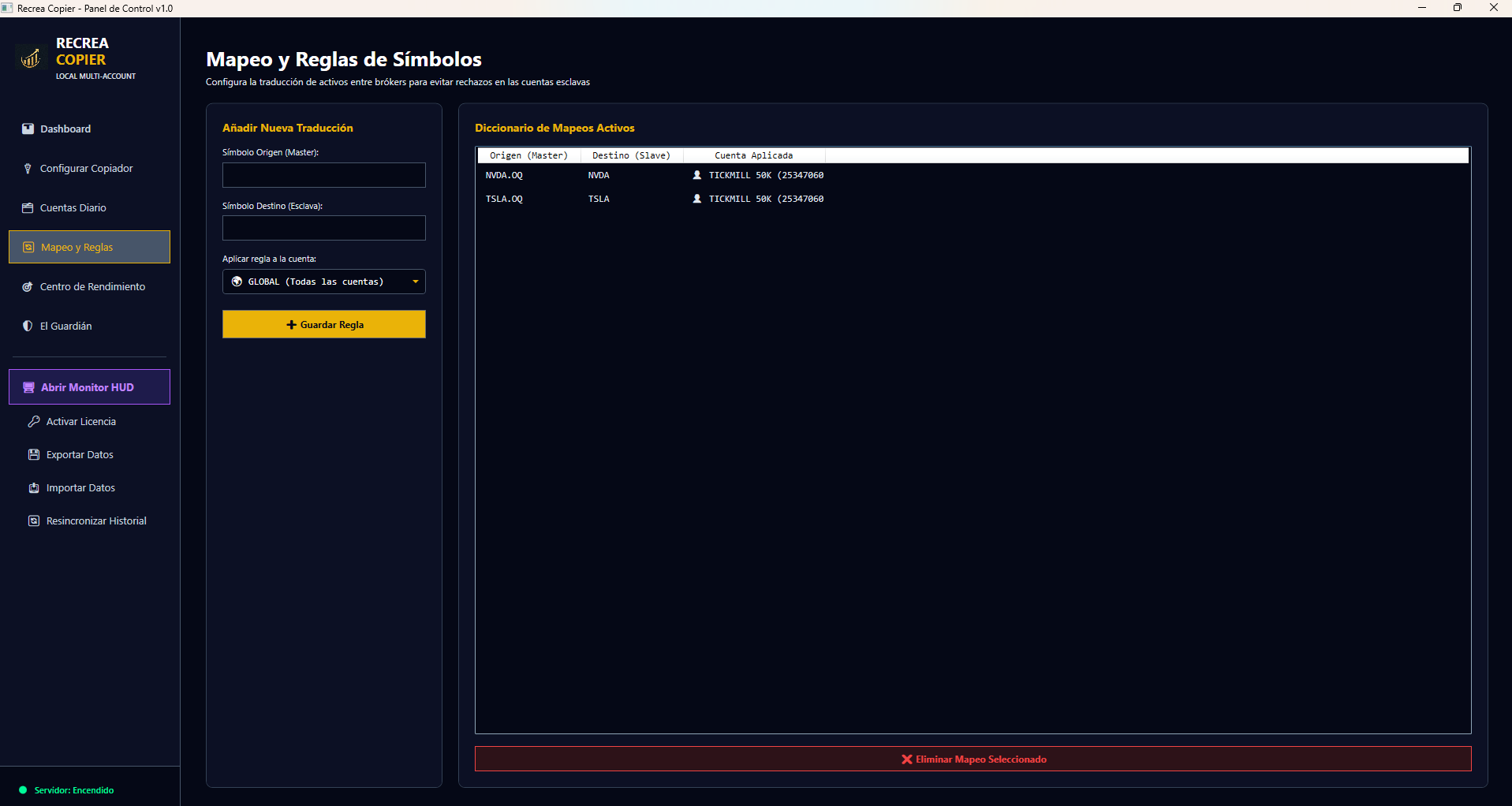Open the Dashboard sidebar icon
The width and height of the screenshot is (1512, 806).
[28, 129]
